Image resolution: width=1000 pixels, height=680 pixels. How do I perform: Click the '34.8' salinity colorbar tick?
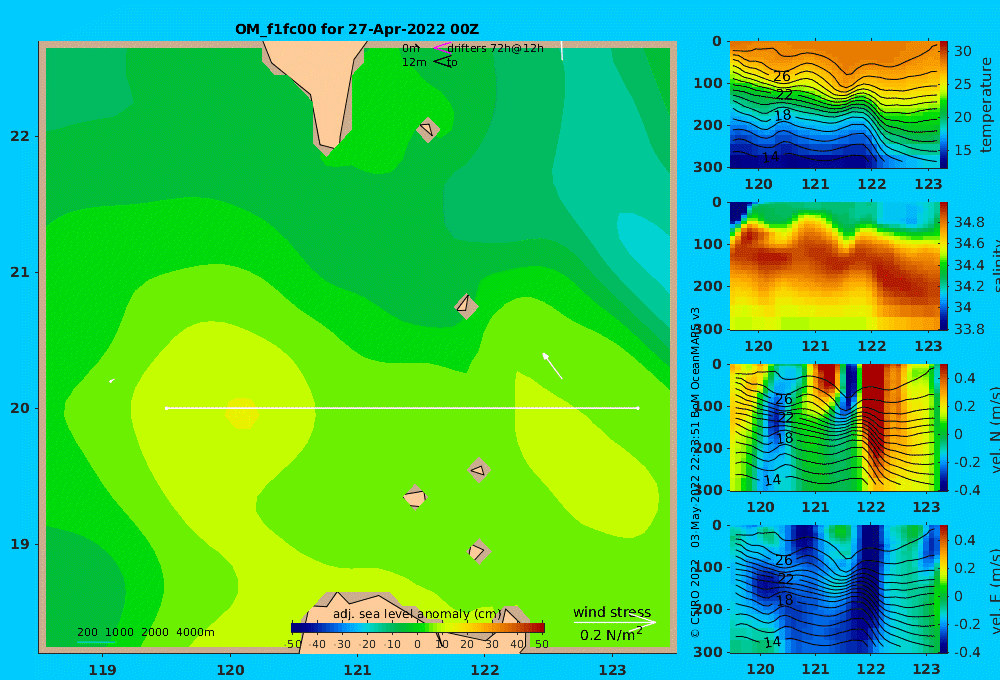[x=969, y=222]
